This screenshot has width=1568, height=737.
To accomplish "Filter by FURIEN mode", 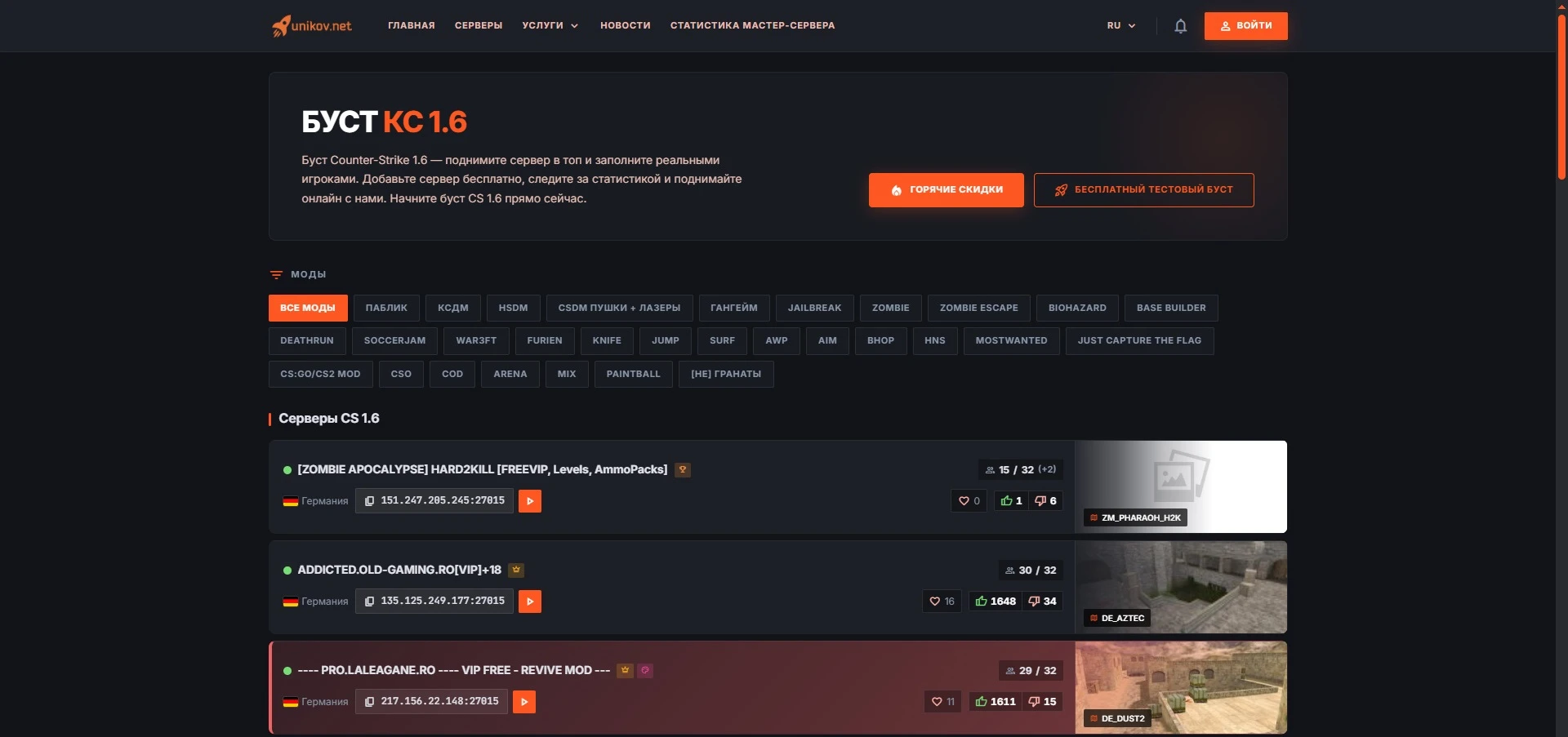I will pyautogui.click(x=545, y=341).
